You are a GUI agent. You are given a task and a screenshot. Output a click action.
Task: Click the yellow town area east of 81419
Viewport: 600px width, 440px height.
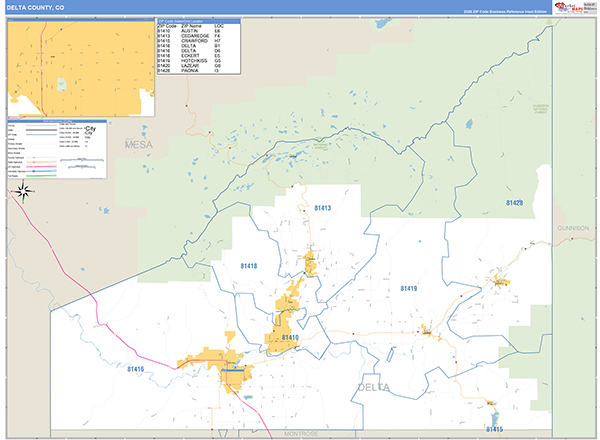498,283
